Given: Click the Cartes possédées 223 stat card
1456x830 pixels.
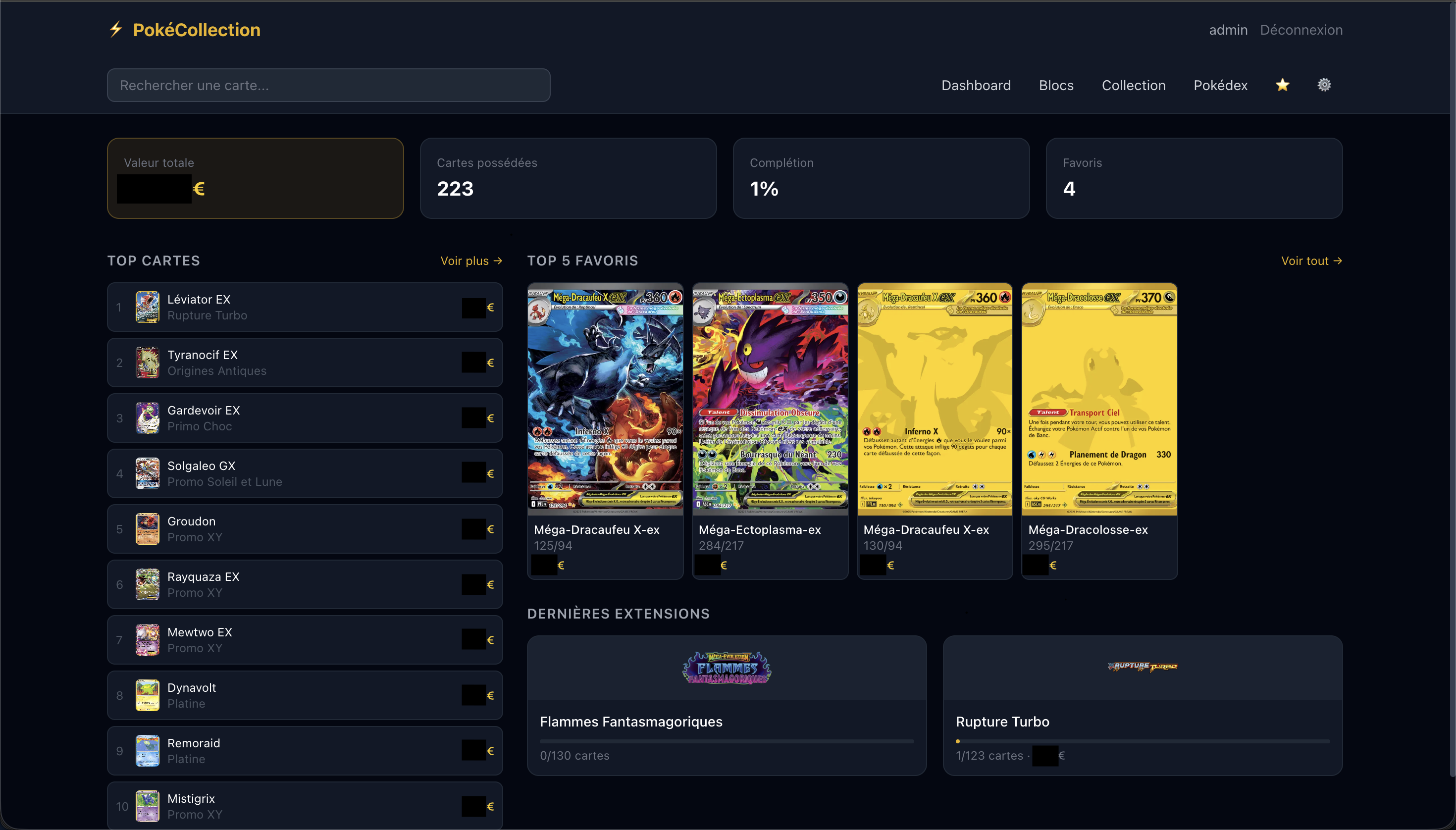Looking at the screenshot, I should coord(569,178).
